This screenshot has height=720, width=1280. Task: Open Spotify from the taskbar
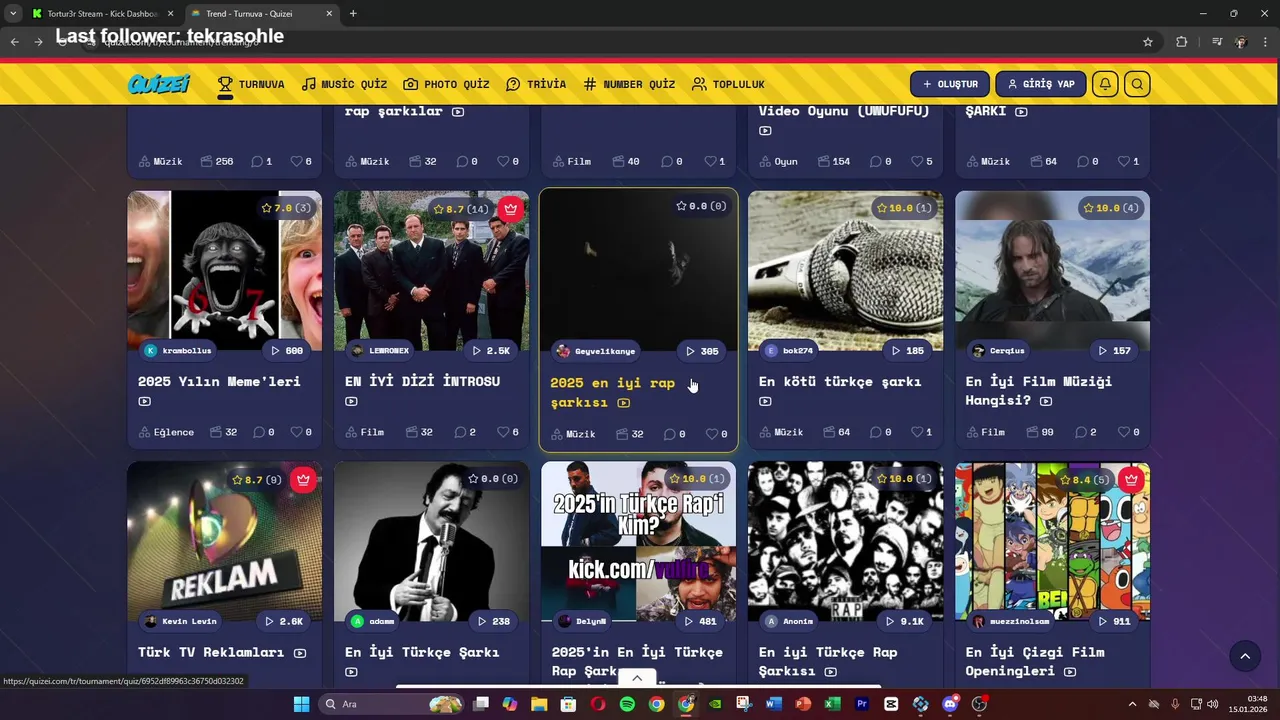coord(627,704)
